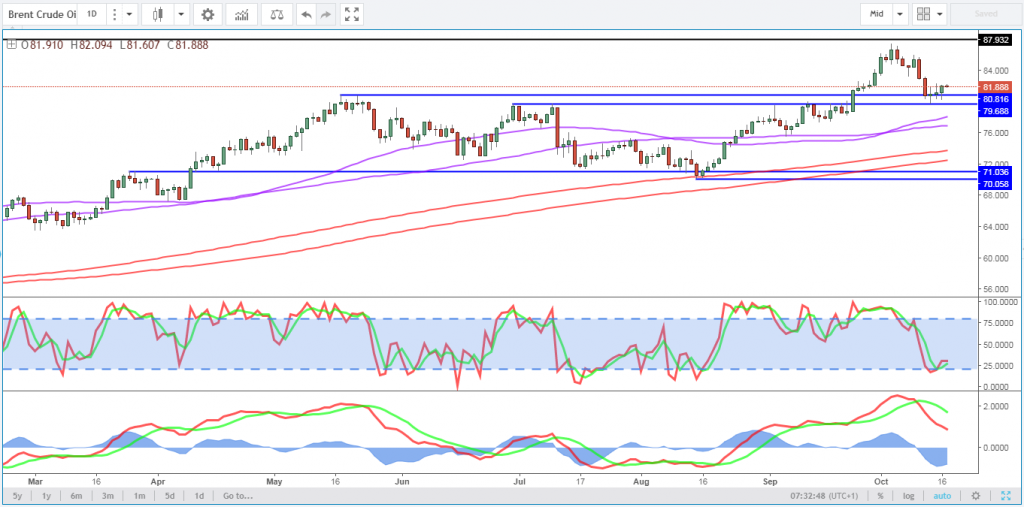Toggle the percent scale (%)

pyautogui.click(x=880, y=496)
